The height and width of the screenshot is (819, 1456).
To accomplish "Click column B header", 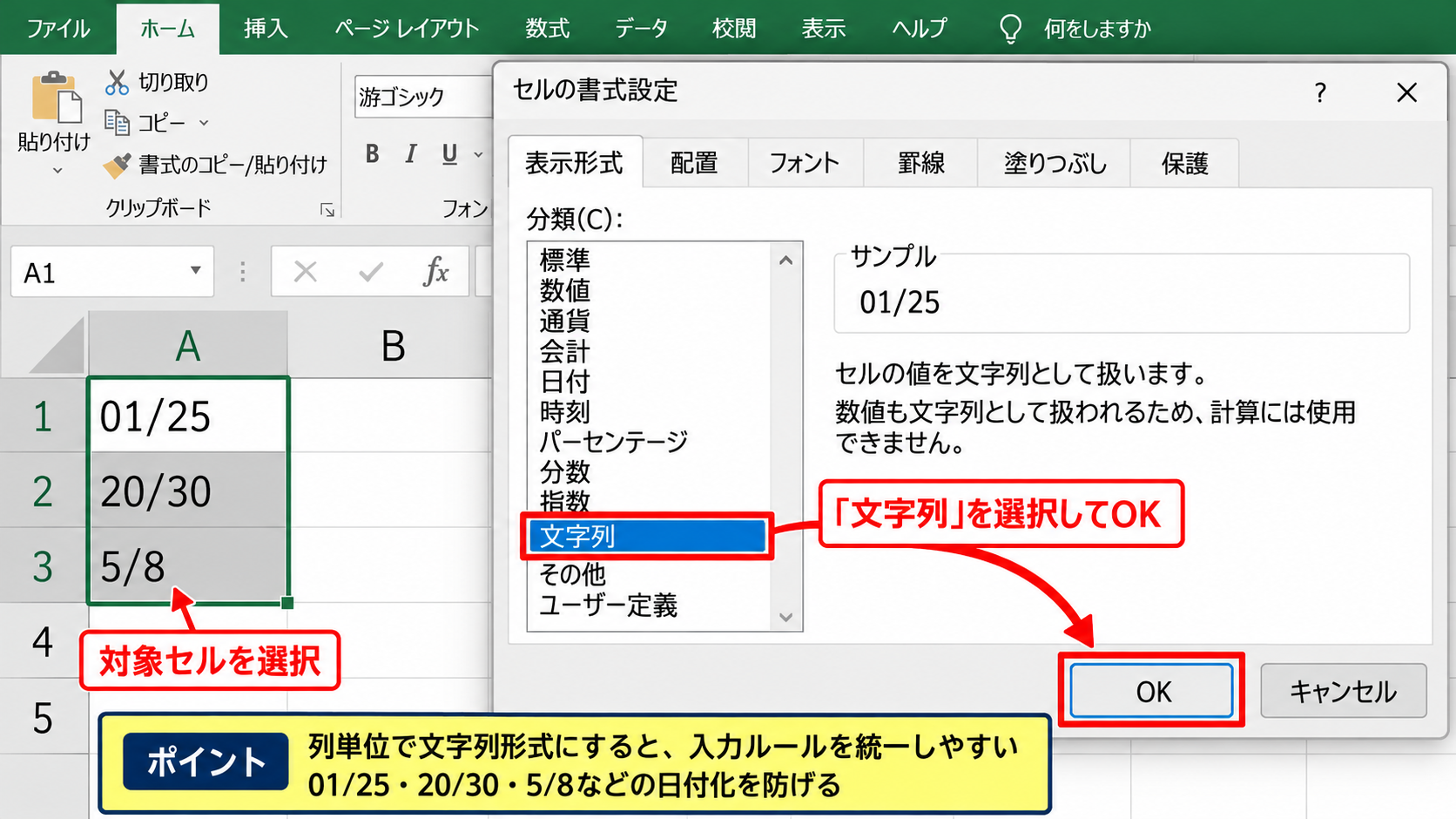I will point(392,346).
